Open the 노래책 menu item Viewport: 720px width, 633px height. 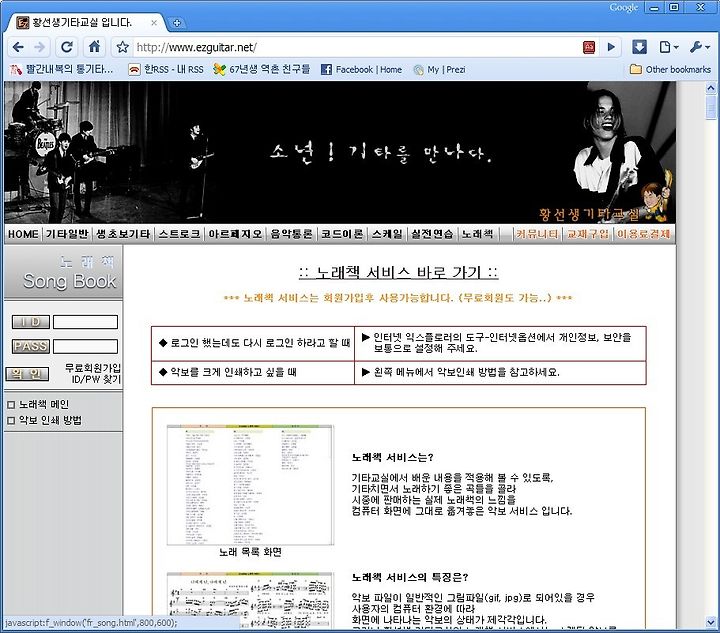coord(477,234)
